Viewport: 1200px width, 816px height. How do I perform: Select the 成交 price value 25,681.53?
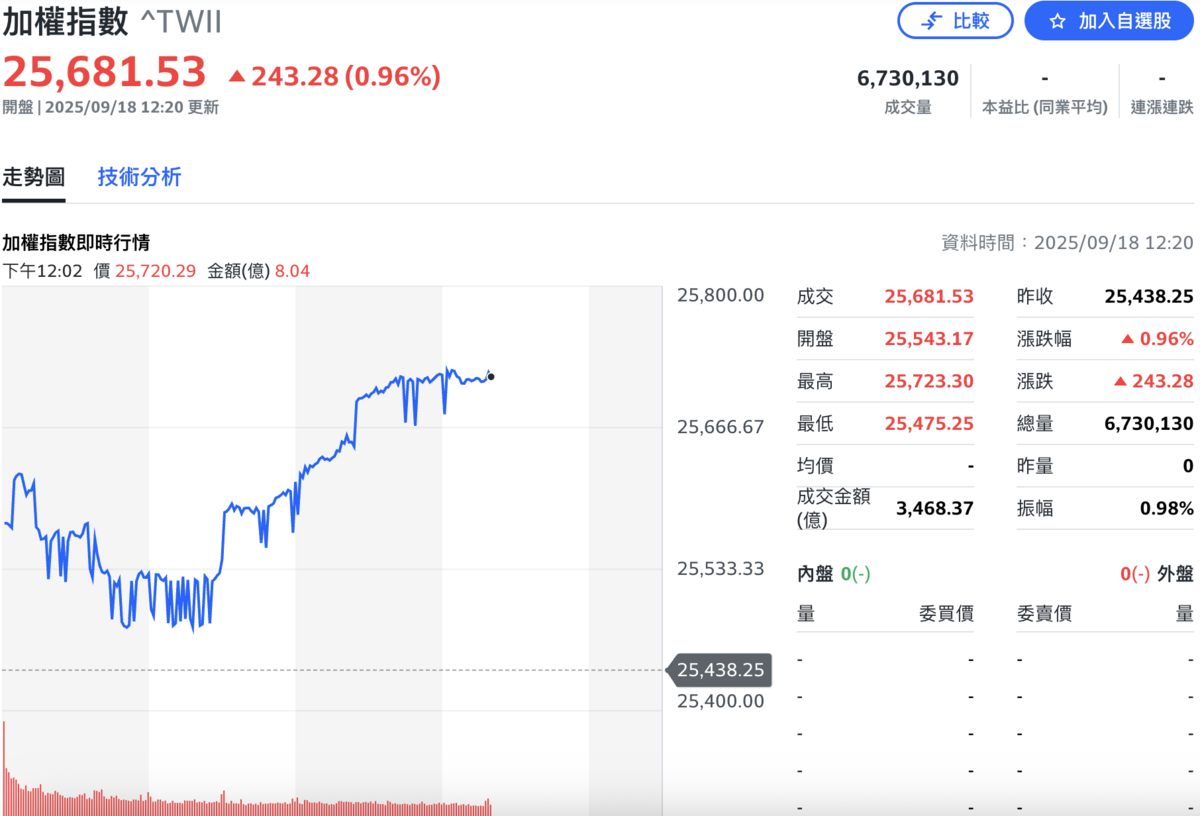click(928, 296)
